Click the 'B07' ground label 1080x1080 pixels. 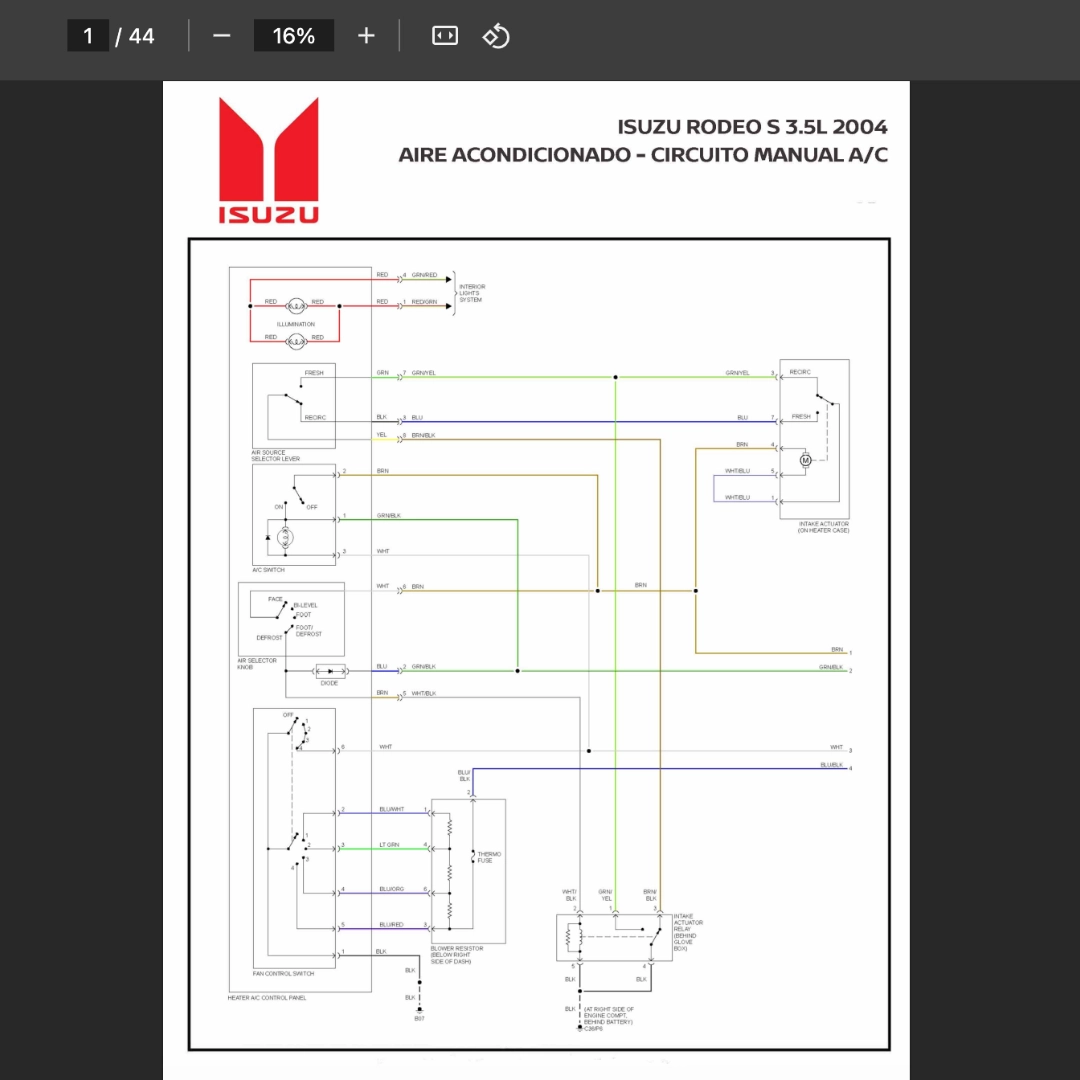[419, 1019]
